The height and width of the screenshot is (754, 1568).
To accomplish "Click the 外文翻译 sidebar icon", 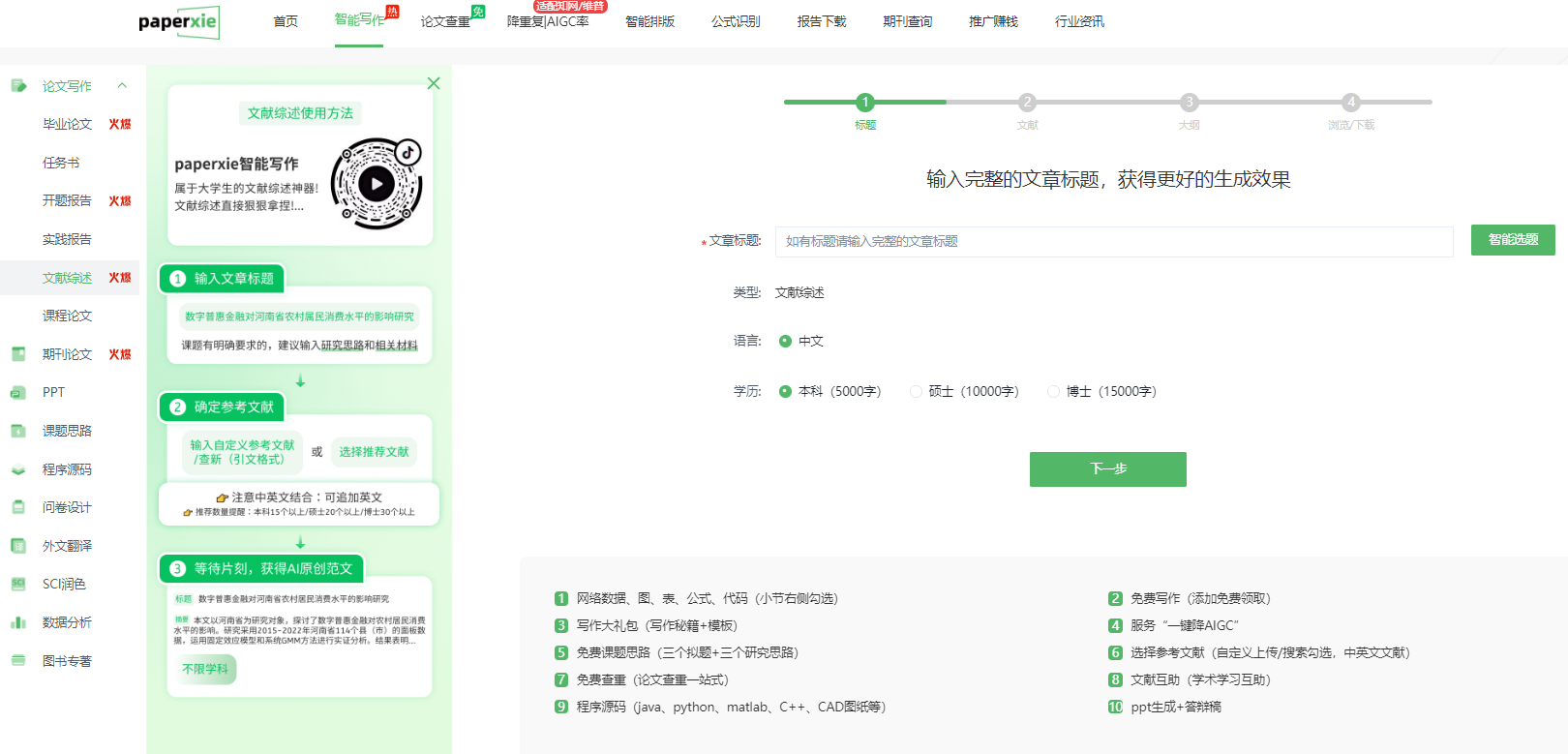I will (18, 546).
